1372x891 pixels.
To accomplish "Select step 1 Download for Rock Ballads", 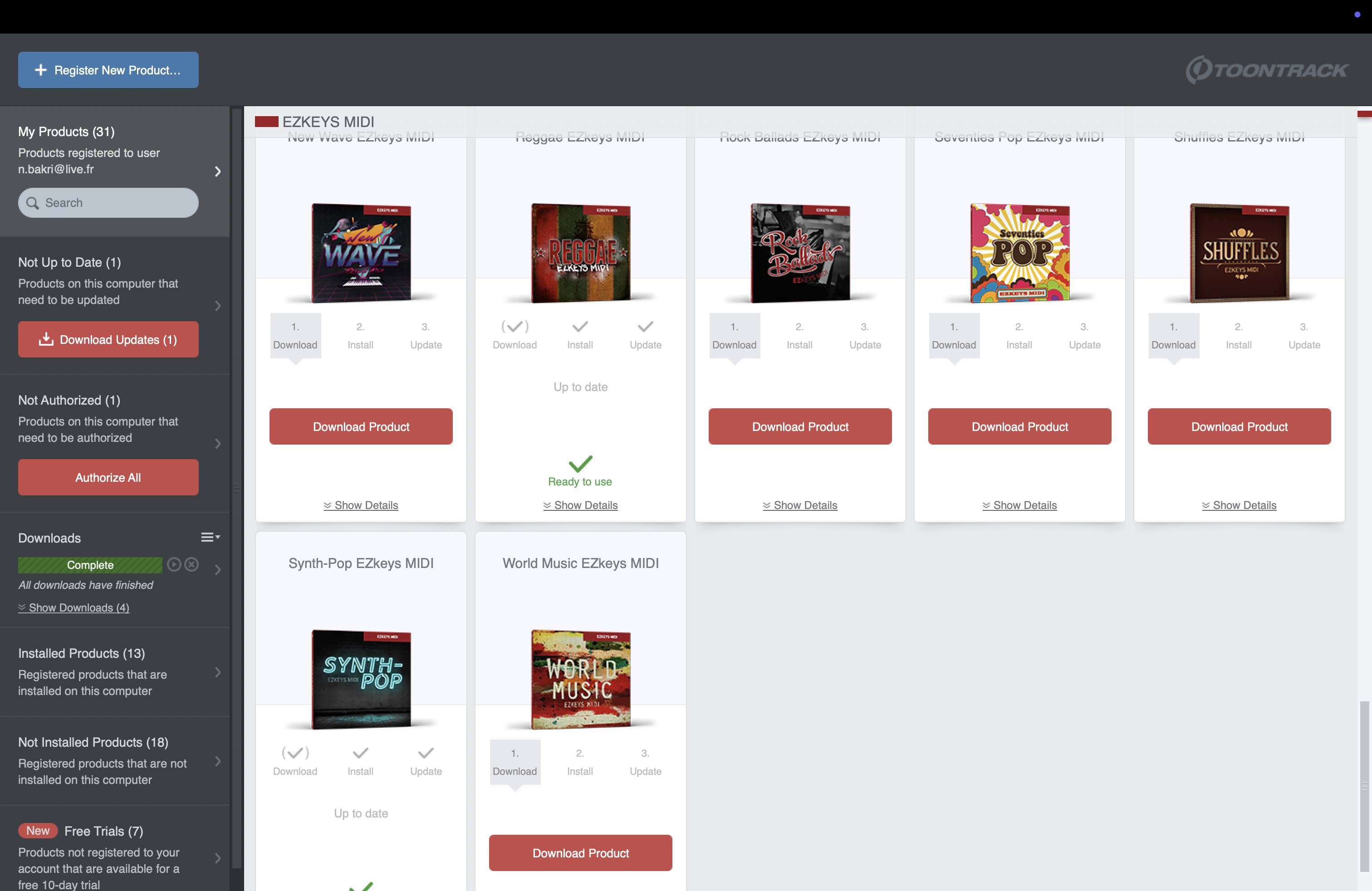I will coord(734,335).
